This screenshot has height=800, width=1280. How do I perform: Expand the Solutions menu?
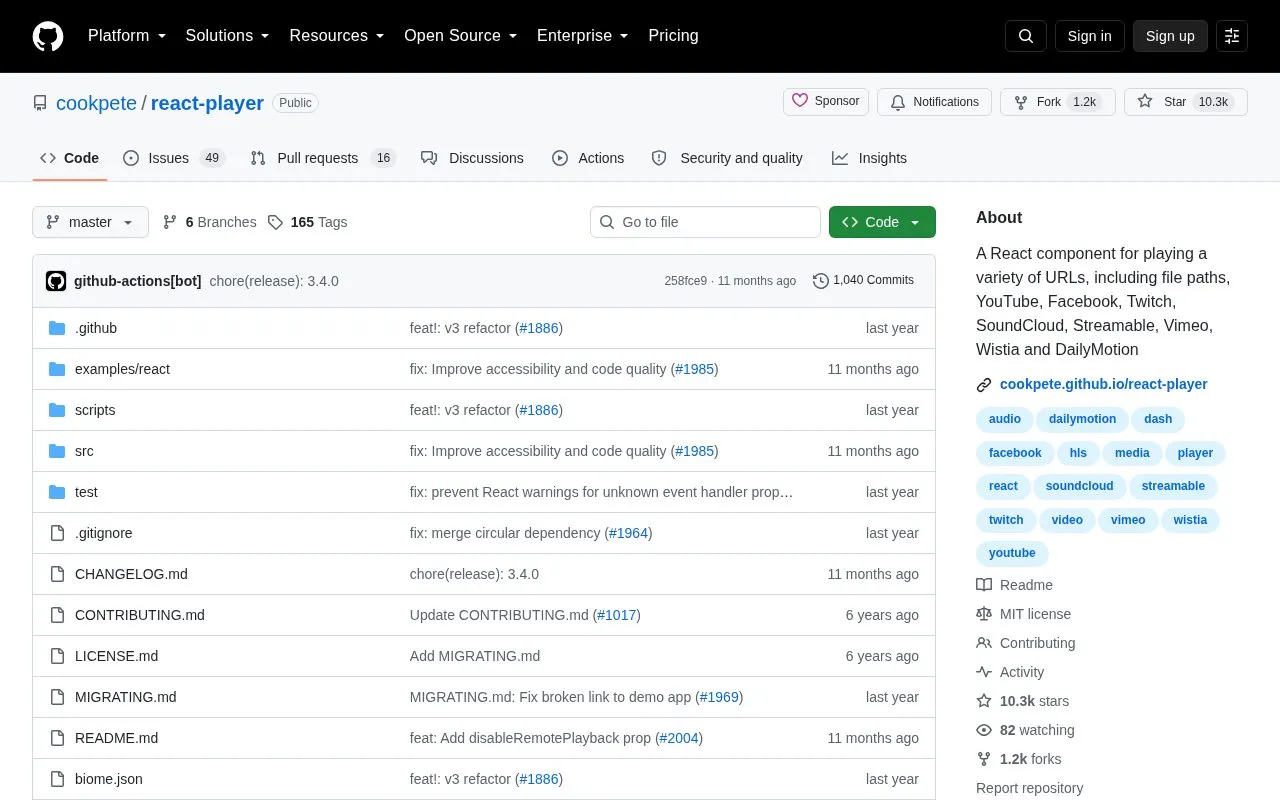click(x=228, y=36)
